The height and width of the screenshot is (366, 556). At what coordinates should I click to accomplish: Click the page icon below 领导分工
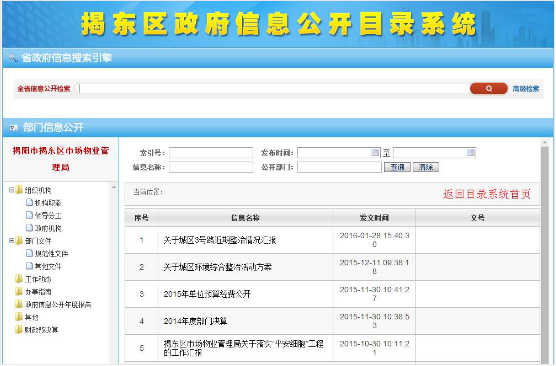pos(30,228)
